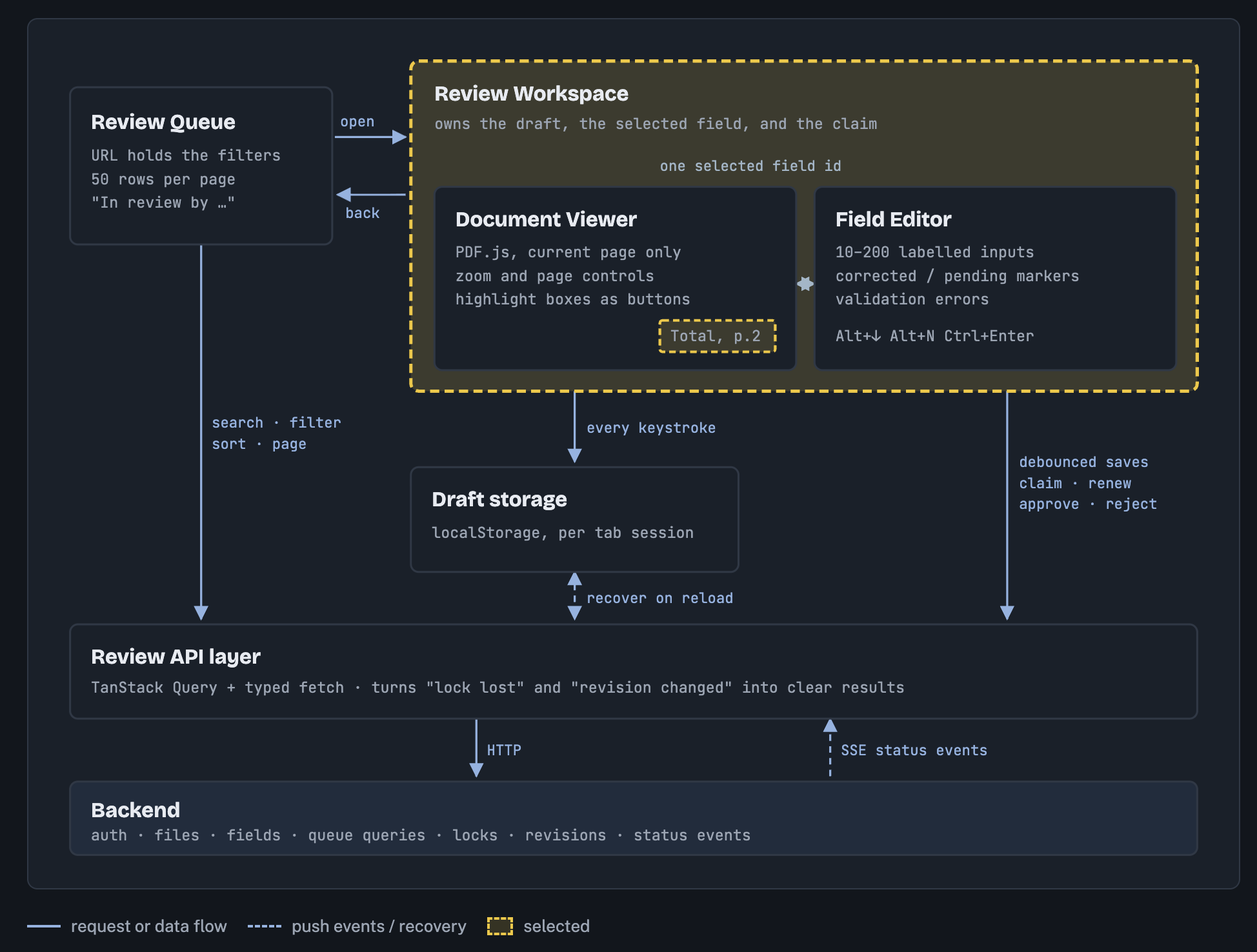This screenshot has width=1257, height=952.
Task: Click the dashed line legend sample
Action: pos(265,926)
